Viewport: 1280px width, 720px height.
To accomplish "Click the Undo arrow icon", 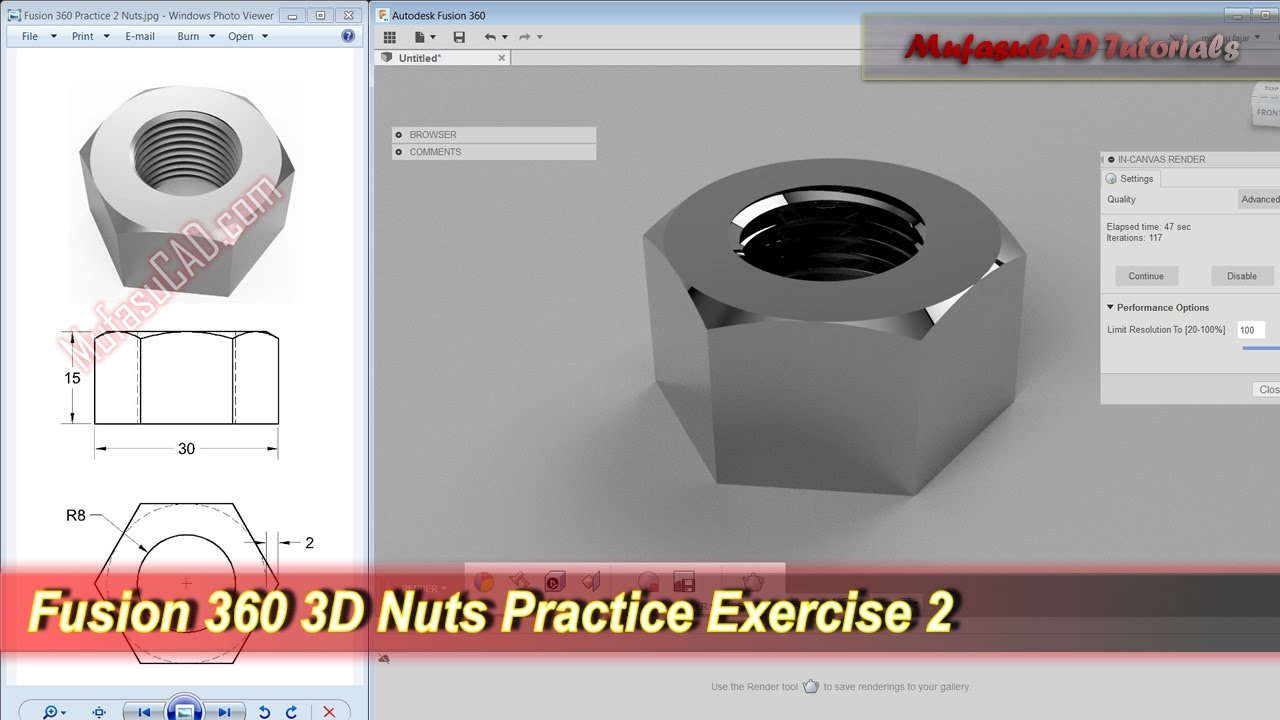I will coord(490,37).
